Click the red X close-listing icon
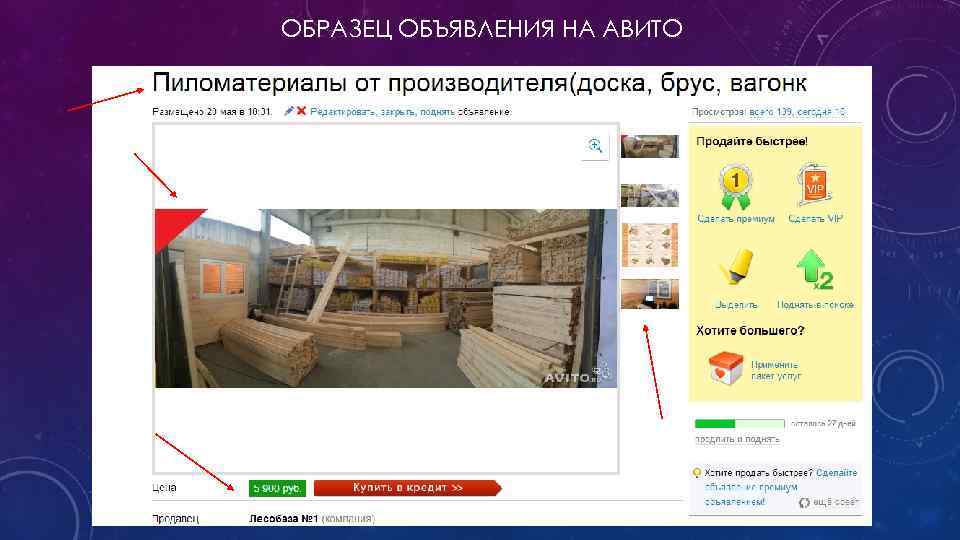This screenshot has height=540, width=960. point(301,111)
